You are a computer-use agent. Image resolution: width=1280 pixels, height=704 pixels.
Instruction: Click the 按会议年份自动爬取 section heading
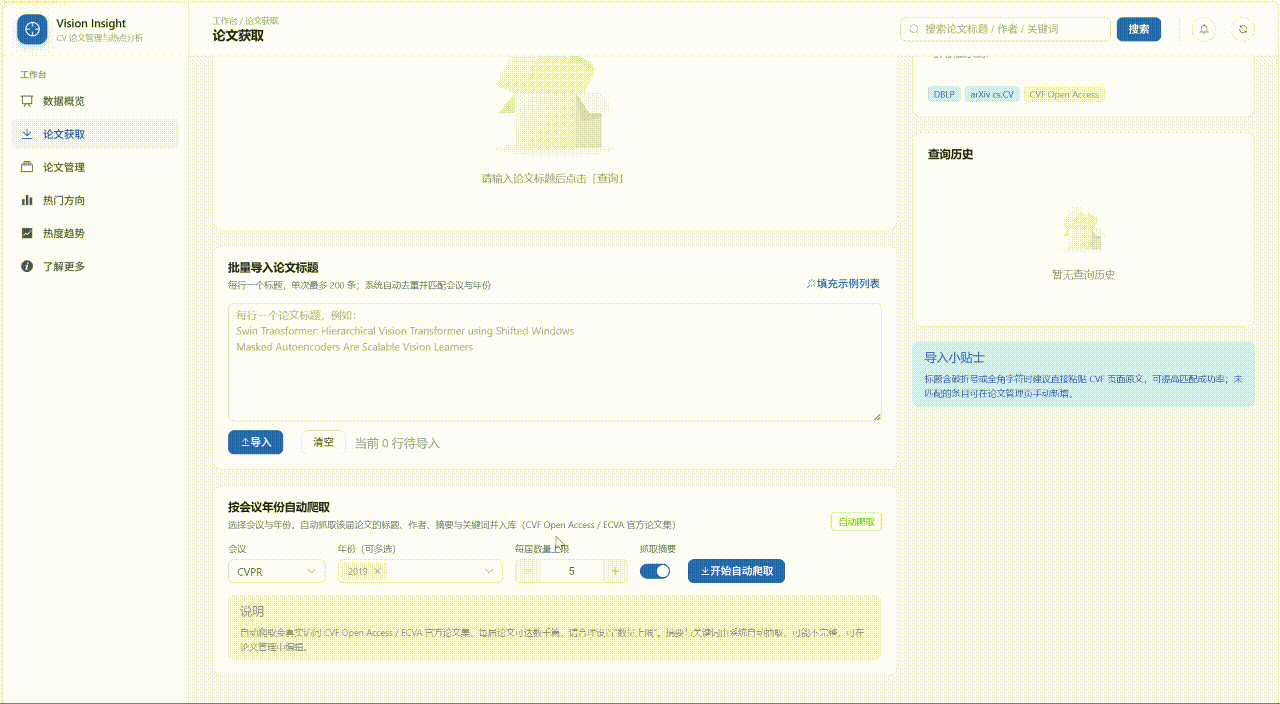pos(279,507)
